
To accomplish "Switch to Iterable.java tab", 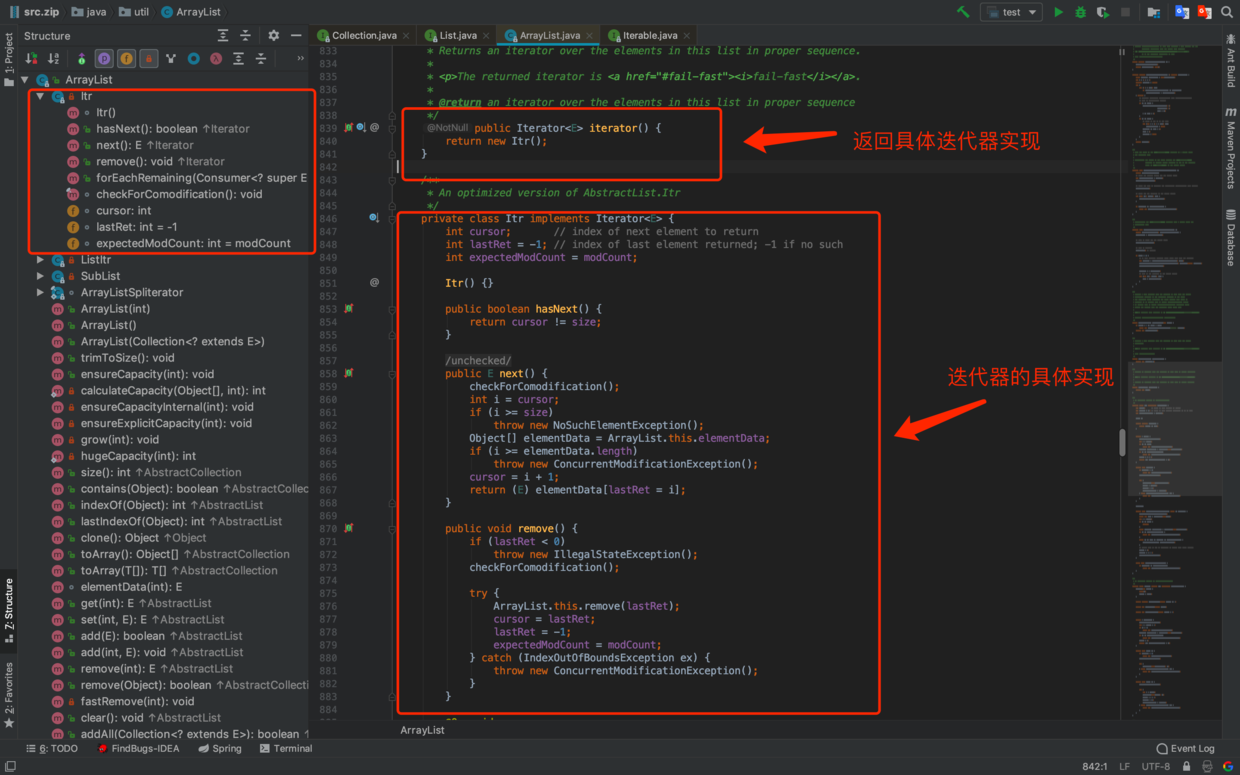I will coord(649,35).
